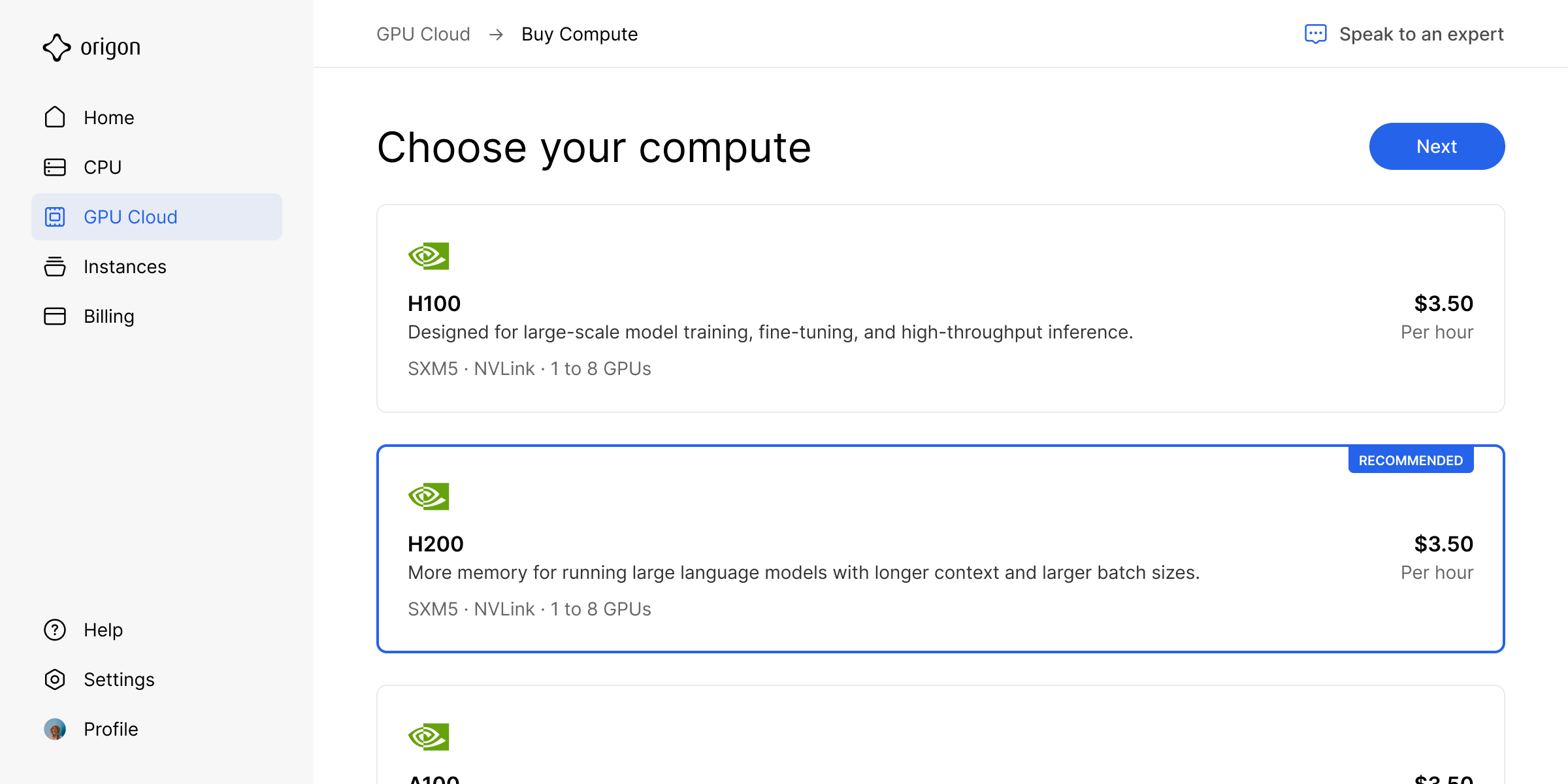Click the breadcrumb arrow separator

pyautogui.click(x=497, y=34)
